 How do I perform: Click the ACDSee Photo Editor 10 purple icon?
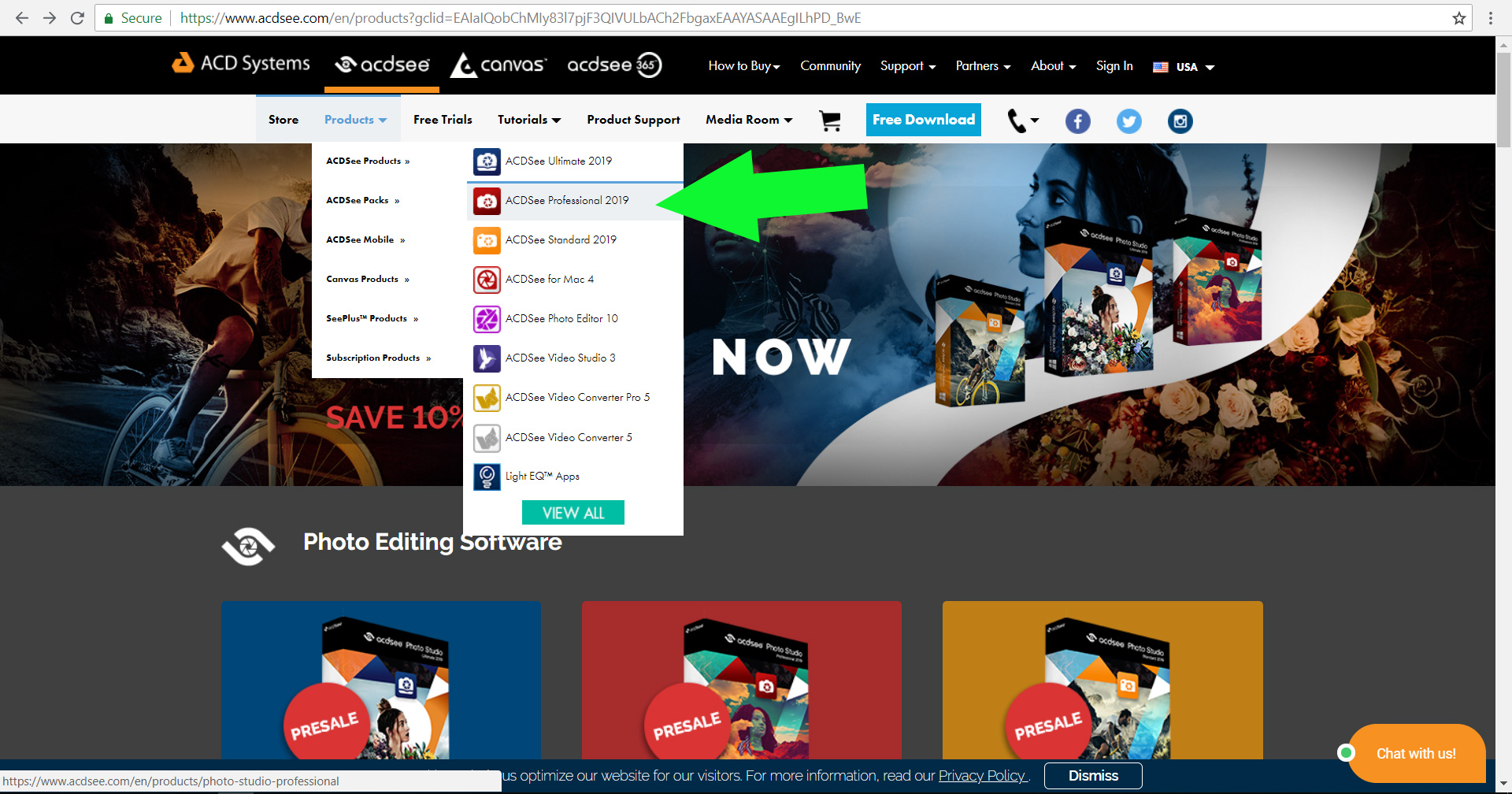[487, 319]
